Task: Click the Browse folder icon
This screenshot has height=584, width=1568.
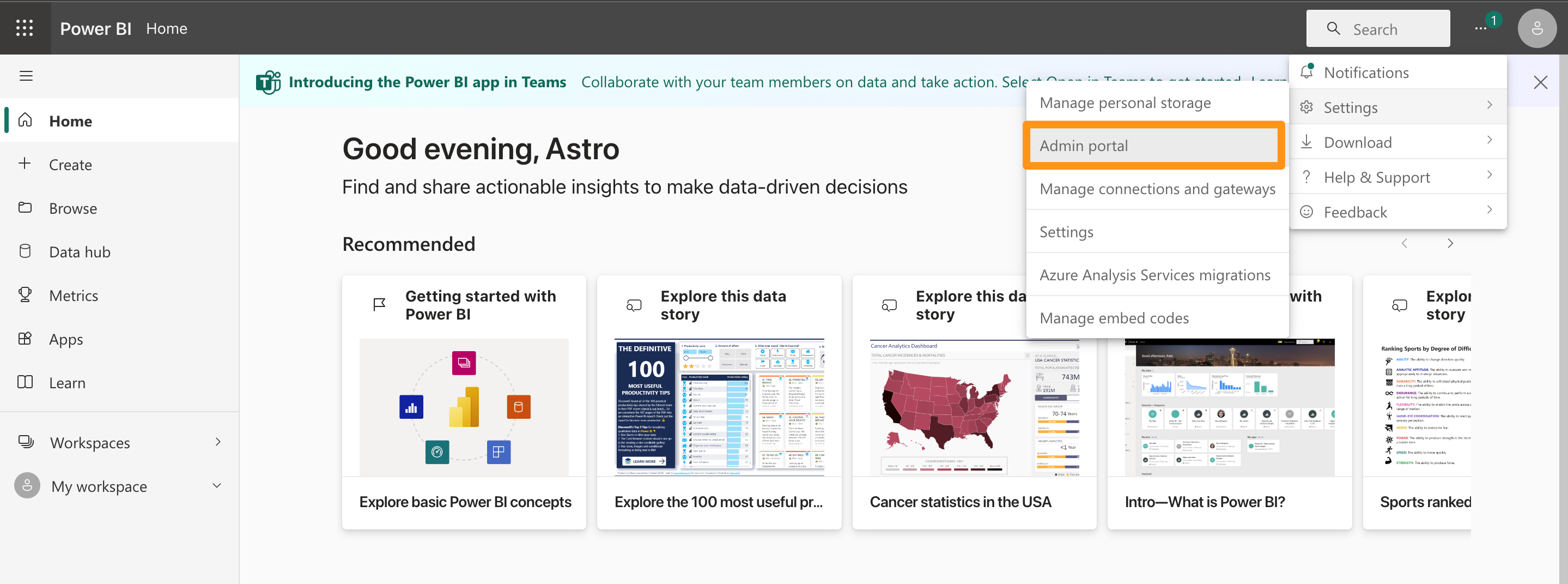Action: click(x=25, y=208)
